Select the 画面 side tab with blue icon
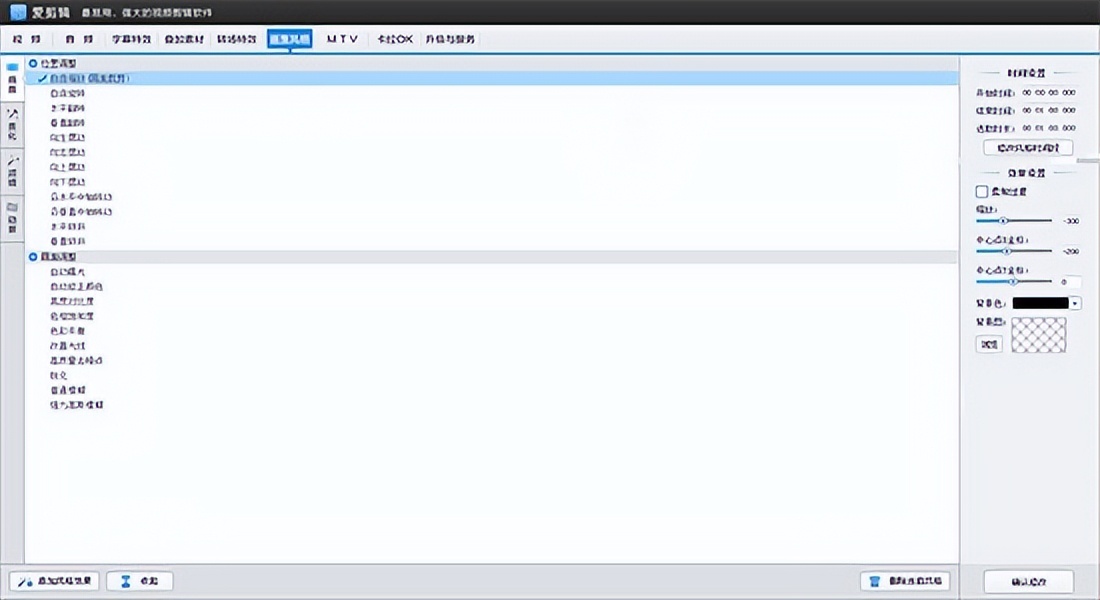This screenshot has height=600, width=1100. click(x=12, y=78)
